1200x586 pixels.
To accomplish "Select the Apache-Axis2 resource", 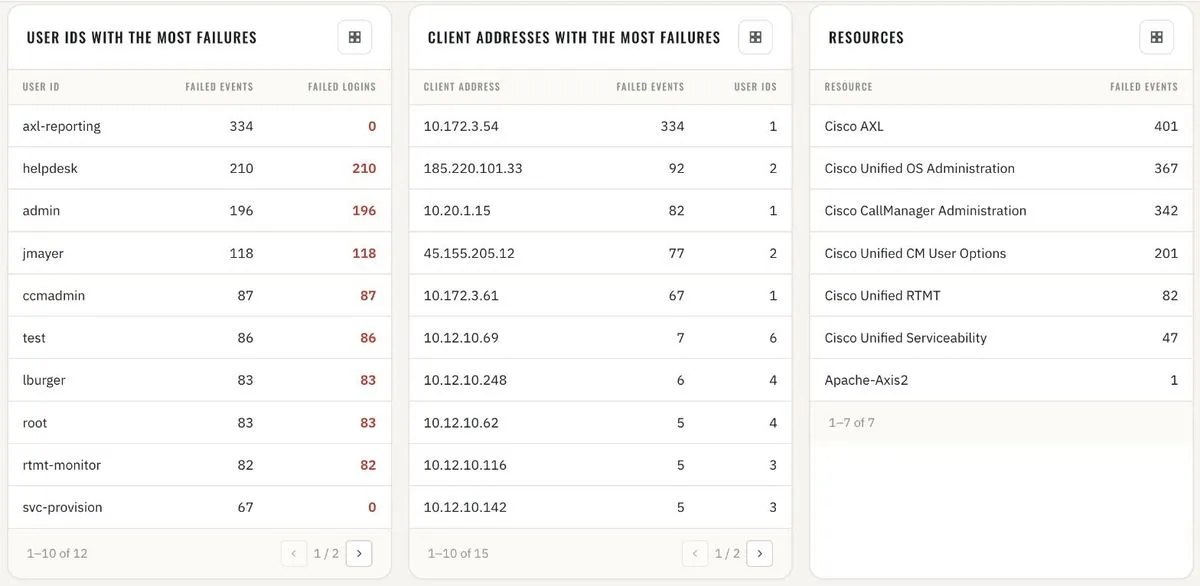I will tap(866, 380).
